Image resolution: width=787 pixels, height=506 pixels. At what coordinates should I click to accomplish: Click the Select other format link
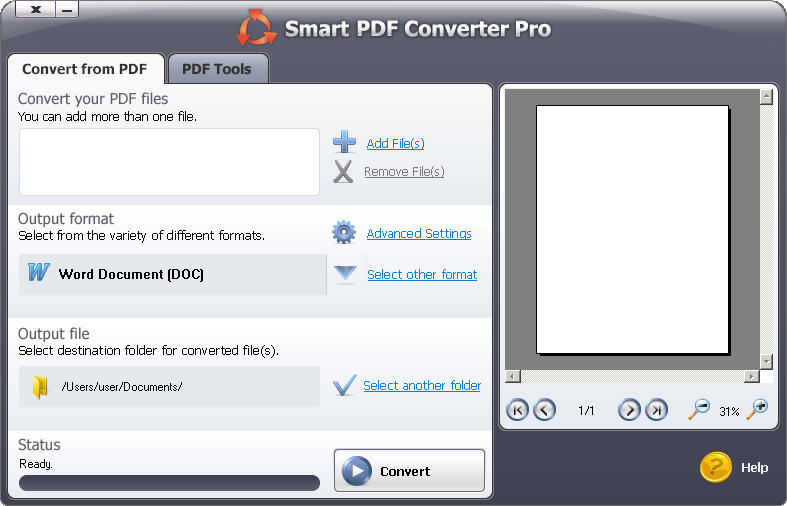pyautogui.click(x=422, y=275)
